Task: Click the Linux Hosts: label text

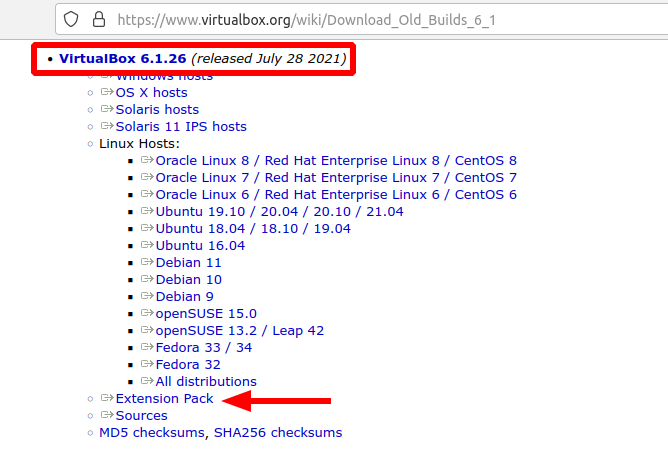Action: [139, 144]
